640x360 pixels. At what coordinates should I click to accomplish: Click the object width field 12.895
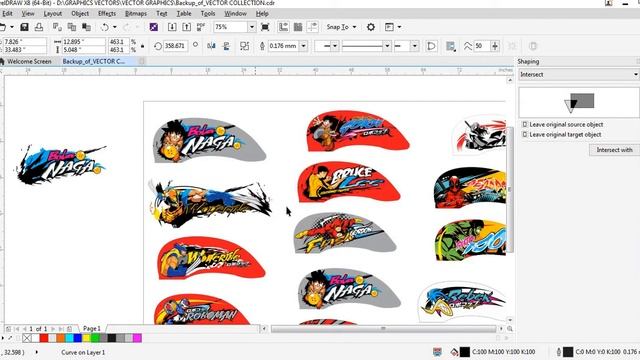(x=83, y=42)
